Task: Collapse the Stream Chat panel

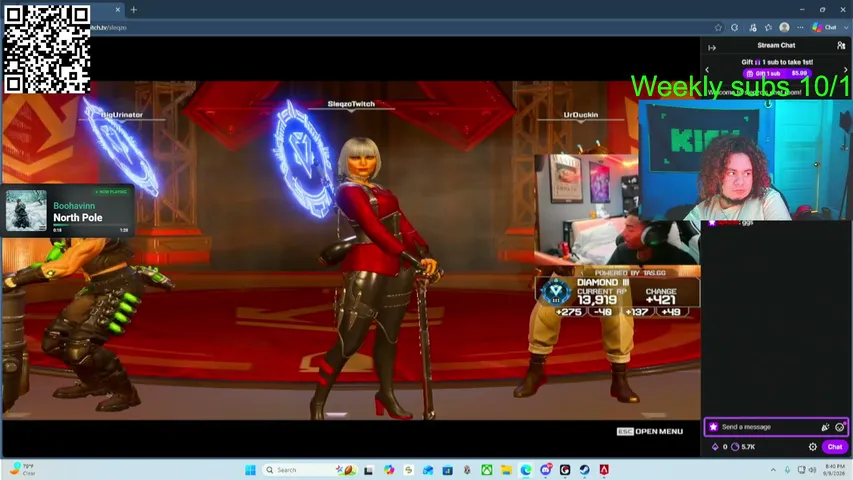Action: point(712,48)
